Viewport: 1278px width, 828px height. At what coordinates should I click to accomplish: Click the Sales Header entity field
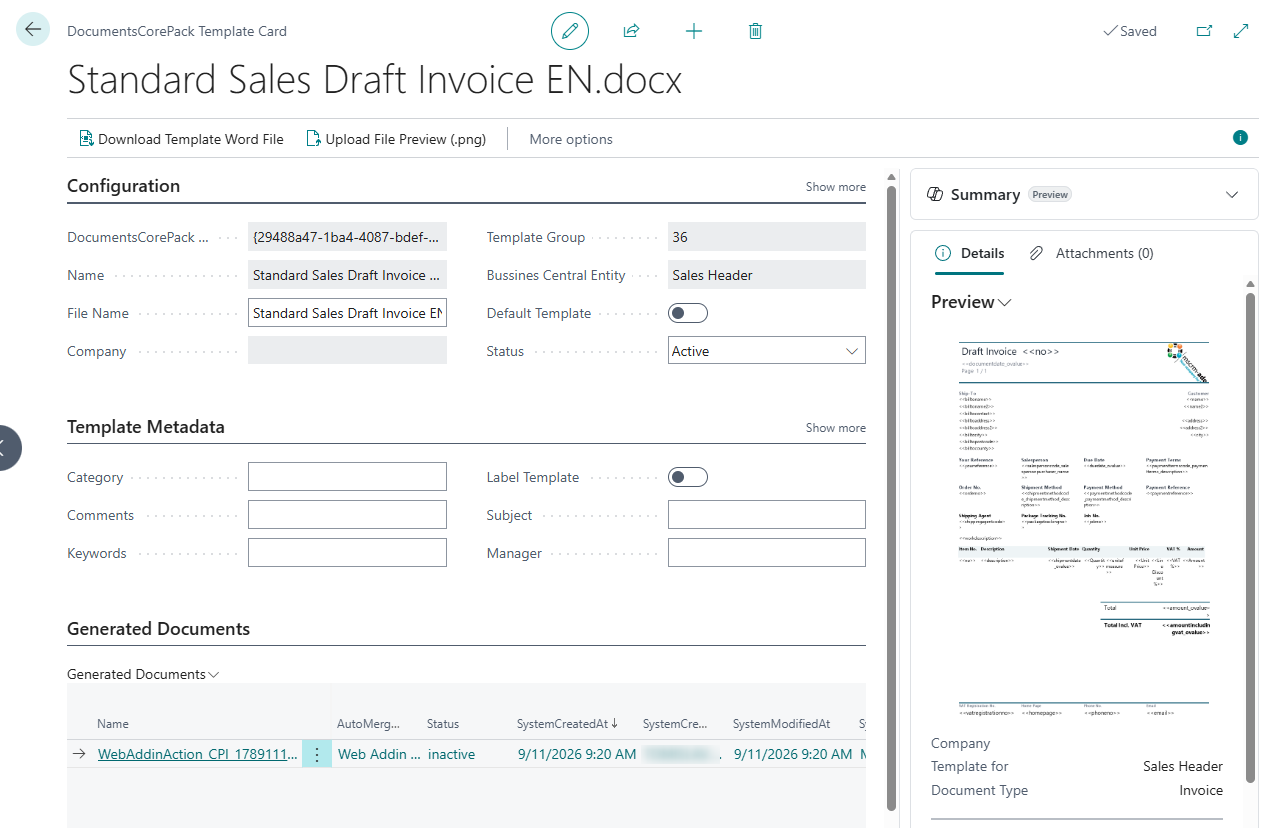click(x=767, y=275)
